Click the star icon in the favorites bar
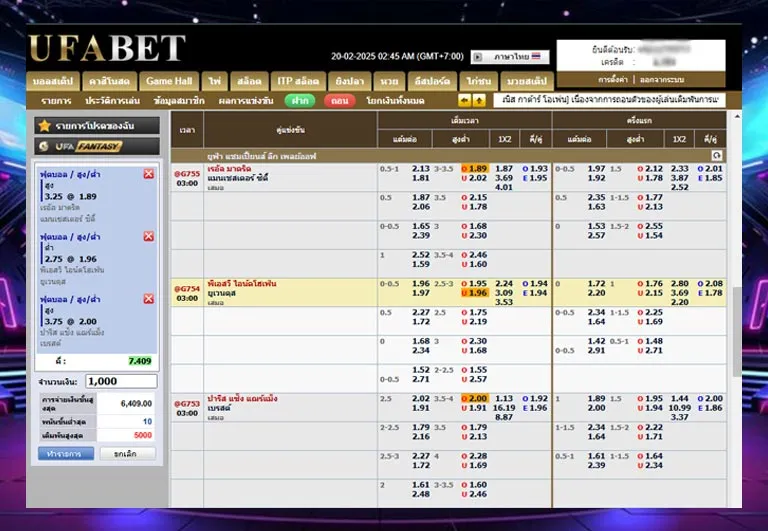Screen dimensions: 768x531 45,126
